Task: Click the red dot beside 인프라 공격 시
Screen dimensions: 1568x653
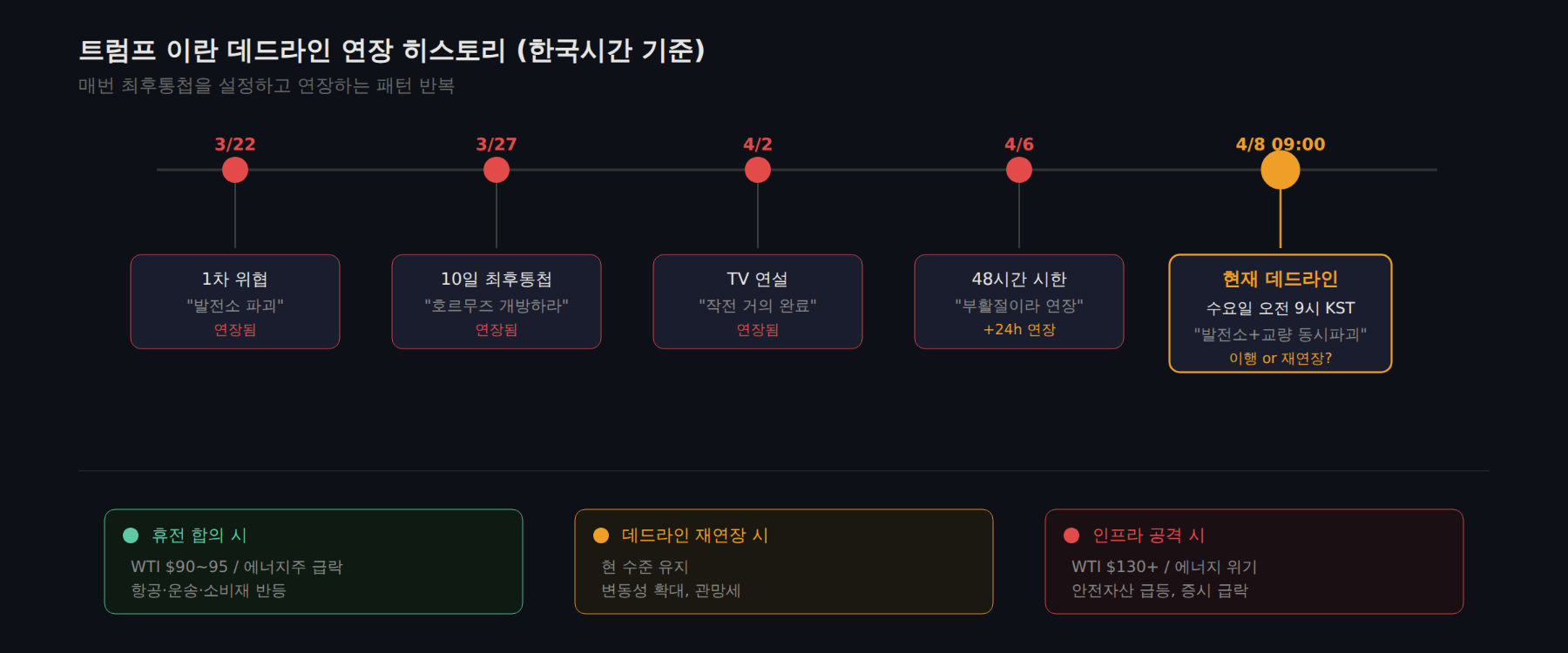Action: click(1071, 535)
